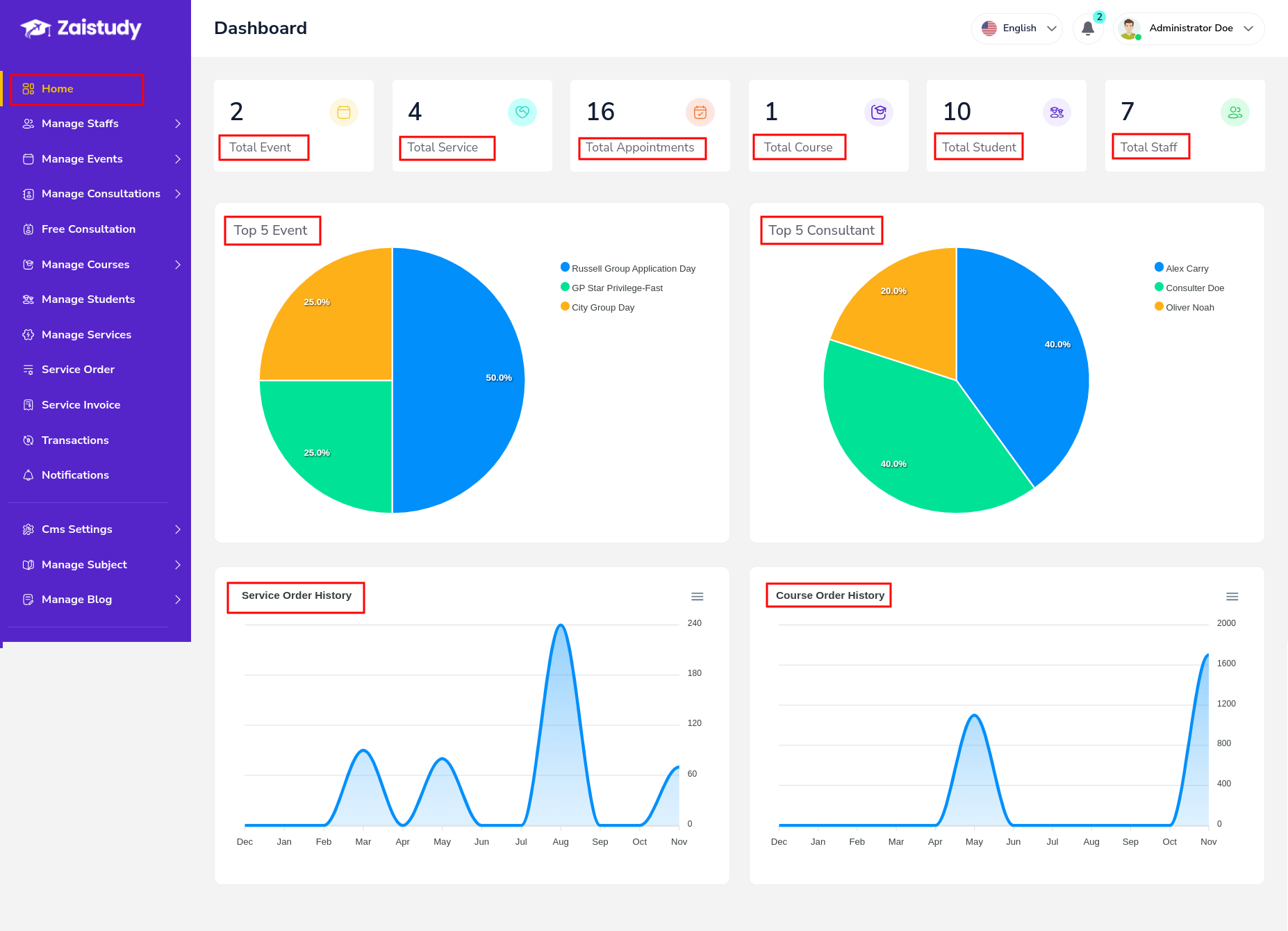Click the Manage Events calendar icon
The height and width of the screenshot is (931, 1288).
pyautogui.click(x=28, y=159)
